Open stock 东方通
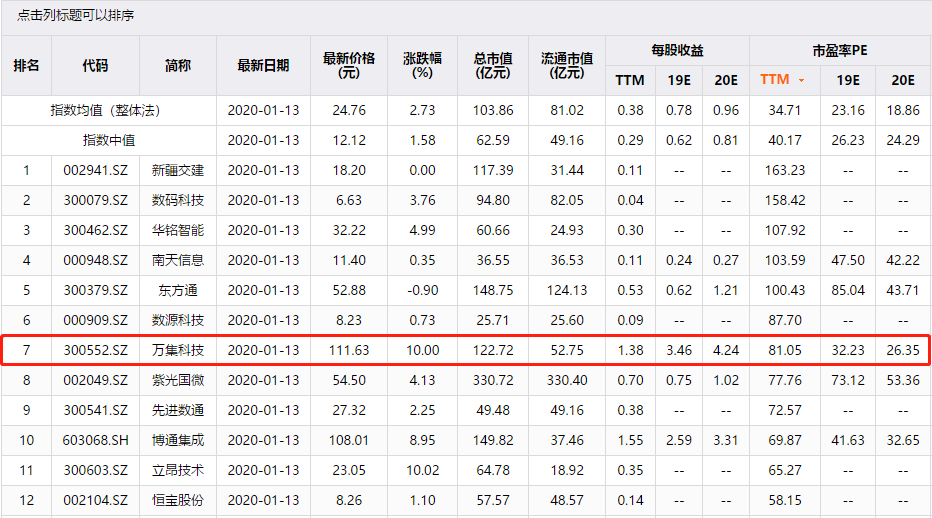This screenshot has width=932, height=518. [x=178, y=290]
